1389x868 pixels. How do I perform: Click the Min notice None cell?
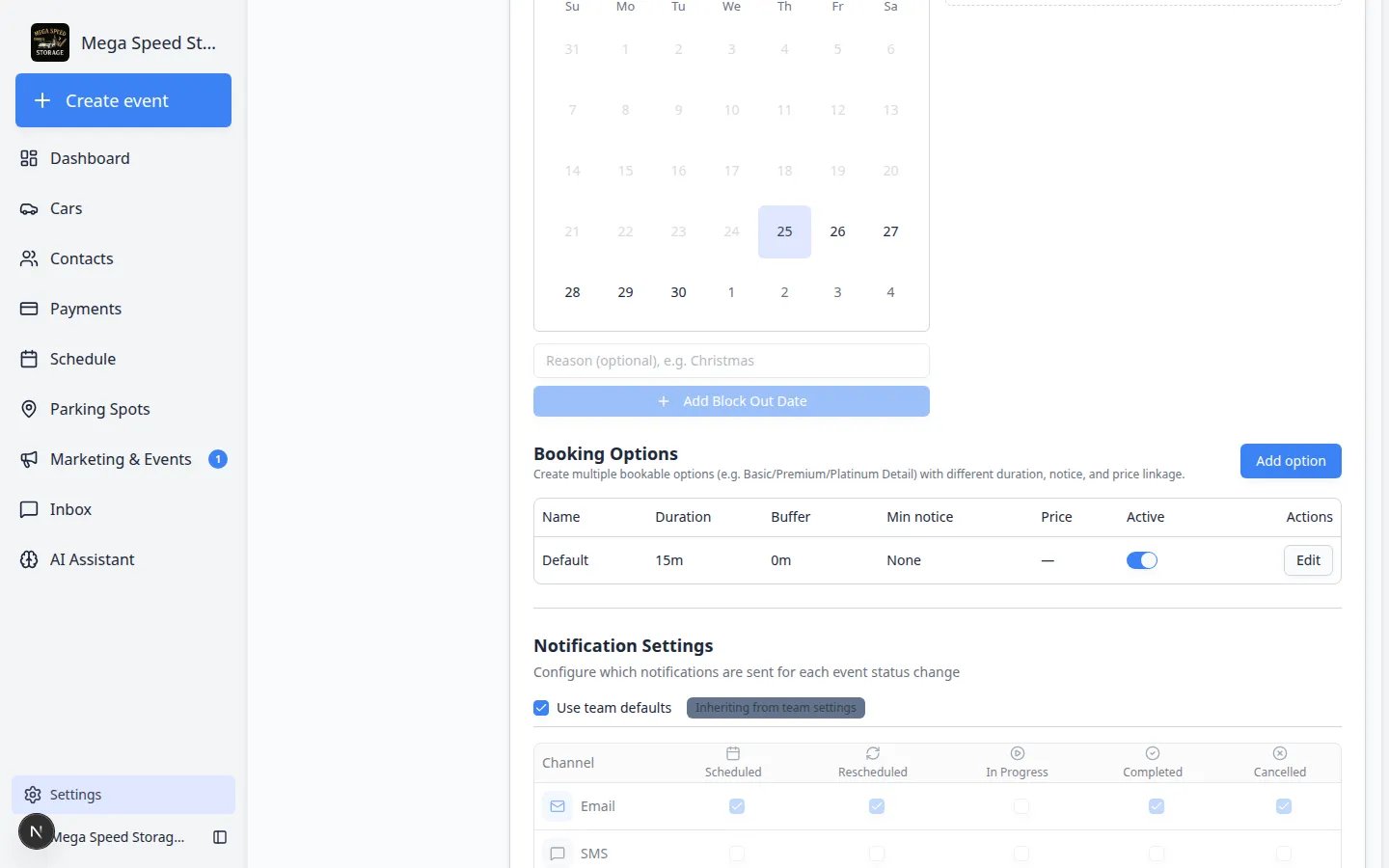(x=904, y=560)
